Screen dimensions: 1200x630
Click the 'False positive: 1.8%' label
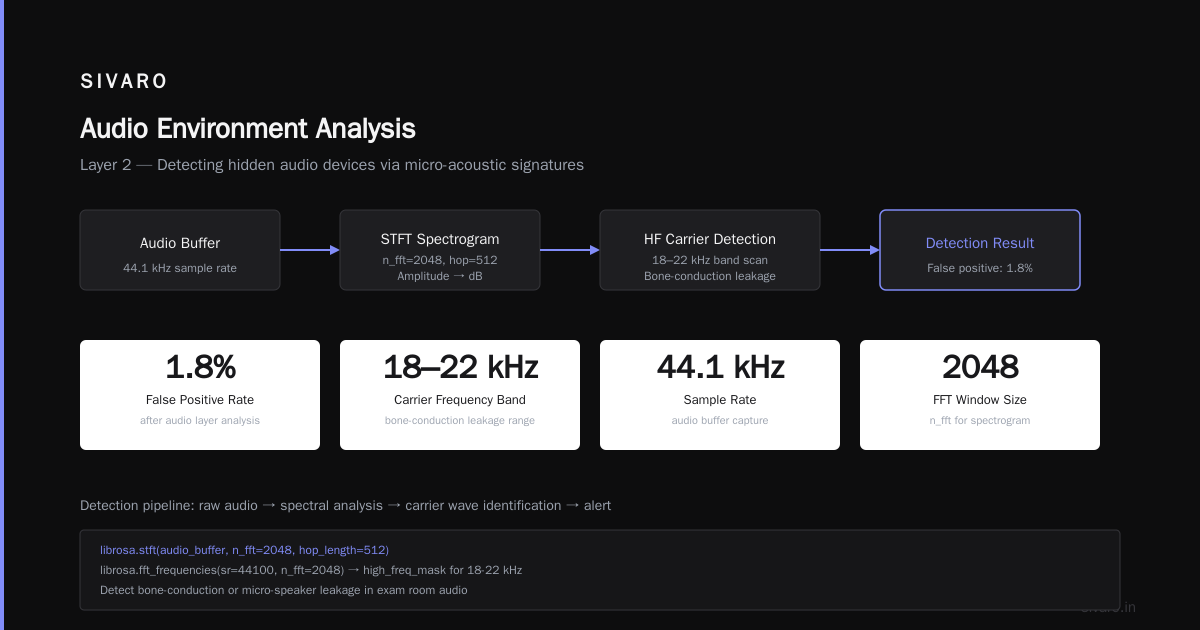tap(980, 268)
